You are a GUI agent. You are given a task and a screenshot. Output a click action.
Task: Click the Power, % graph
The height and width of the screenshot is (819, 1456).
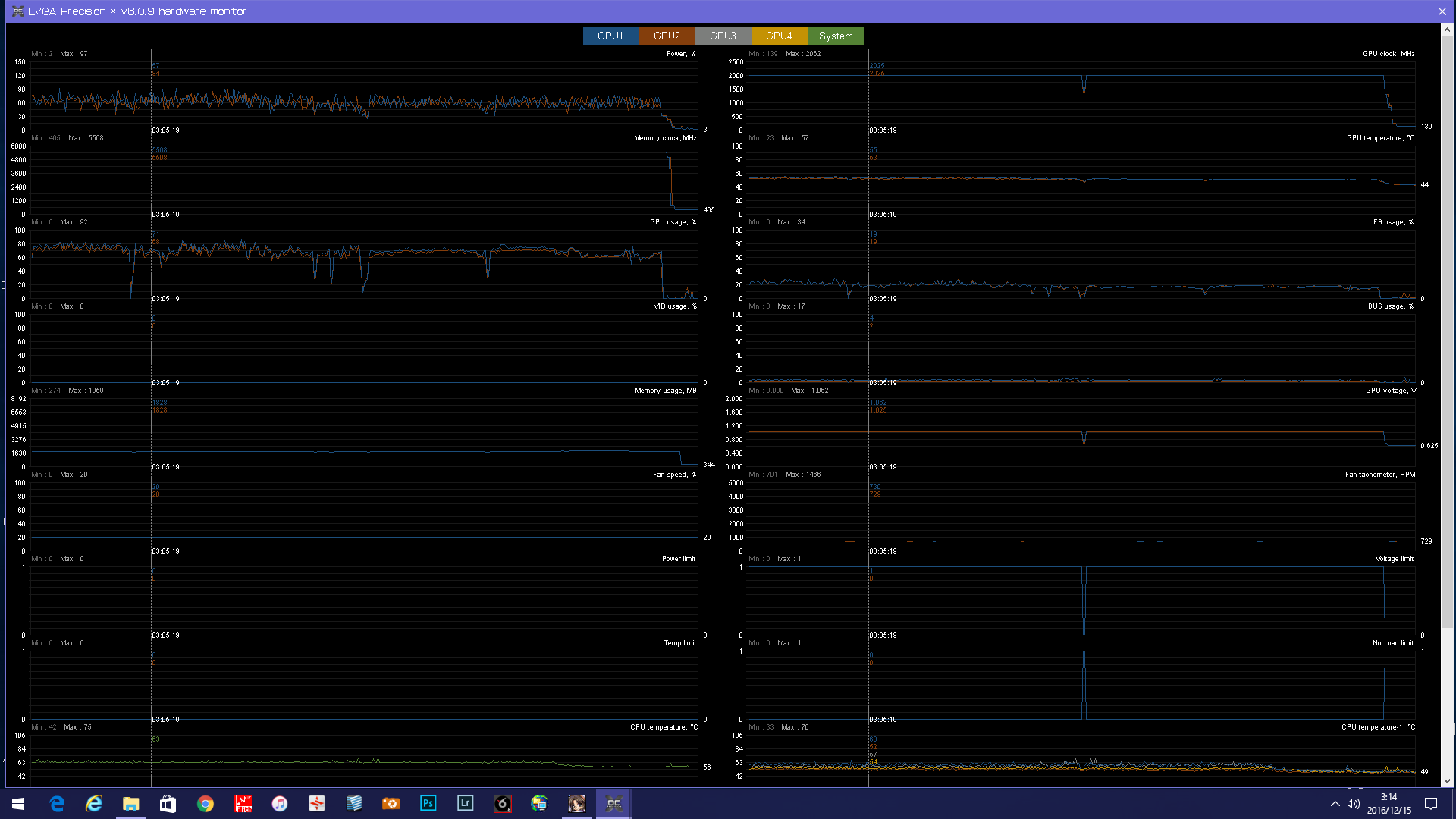pos(364,96)
